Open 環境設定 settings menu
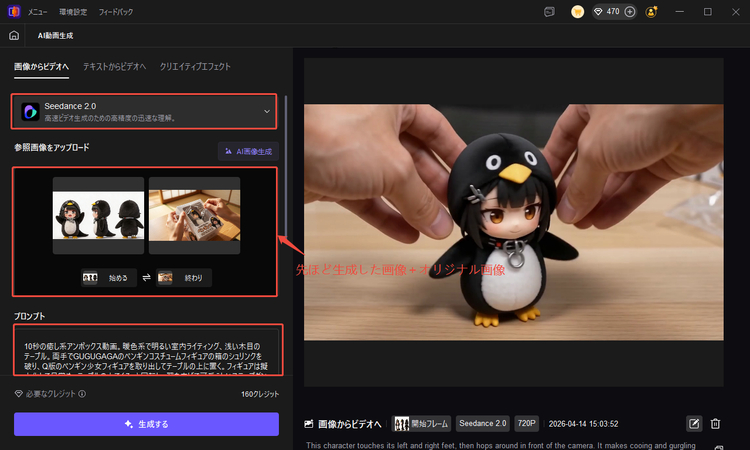750x450 pixels. coord(73,12)
